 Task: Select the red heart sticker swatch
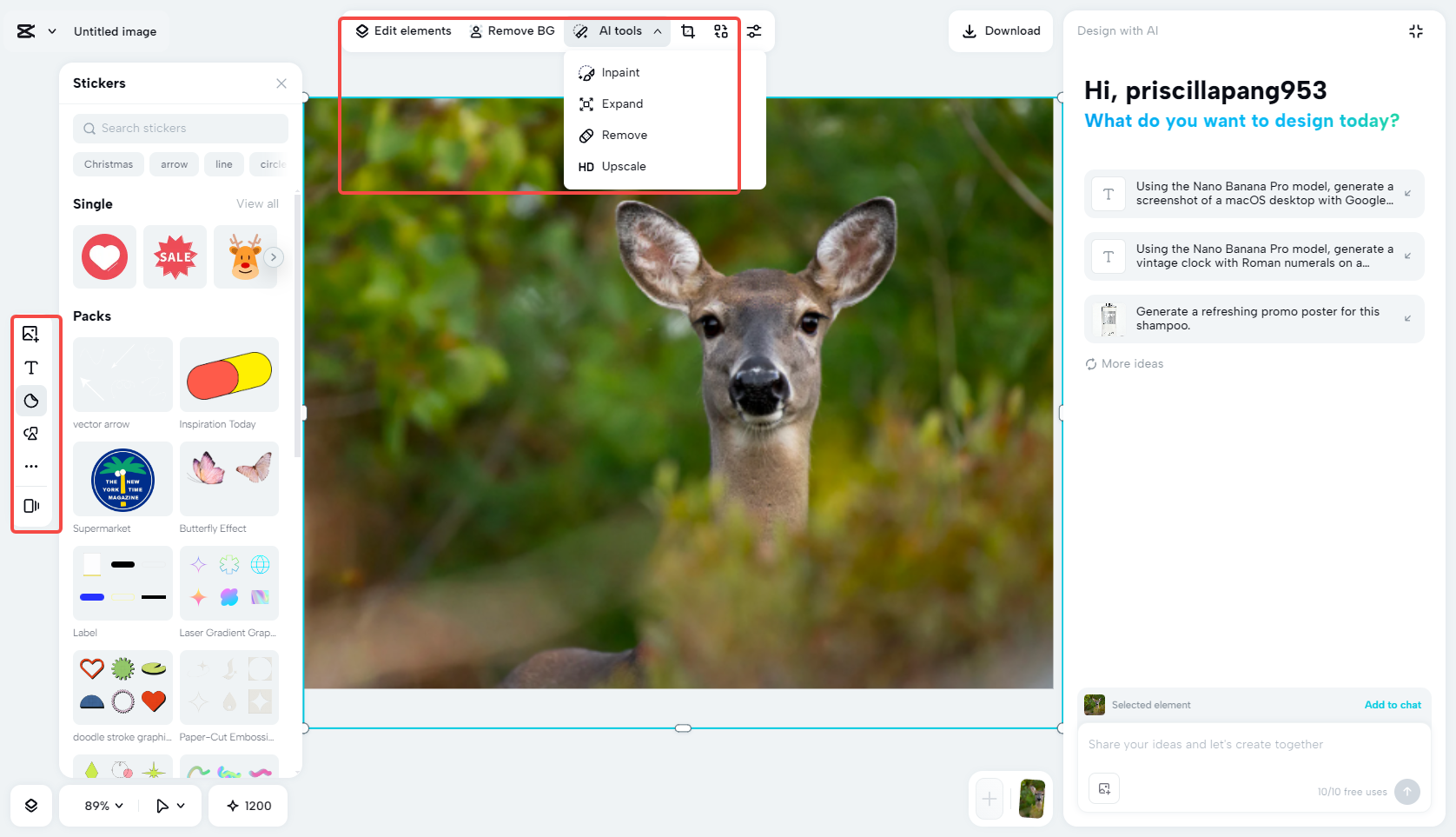[x=104, y=256]
